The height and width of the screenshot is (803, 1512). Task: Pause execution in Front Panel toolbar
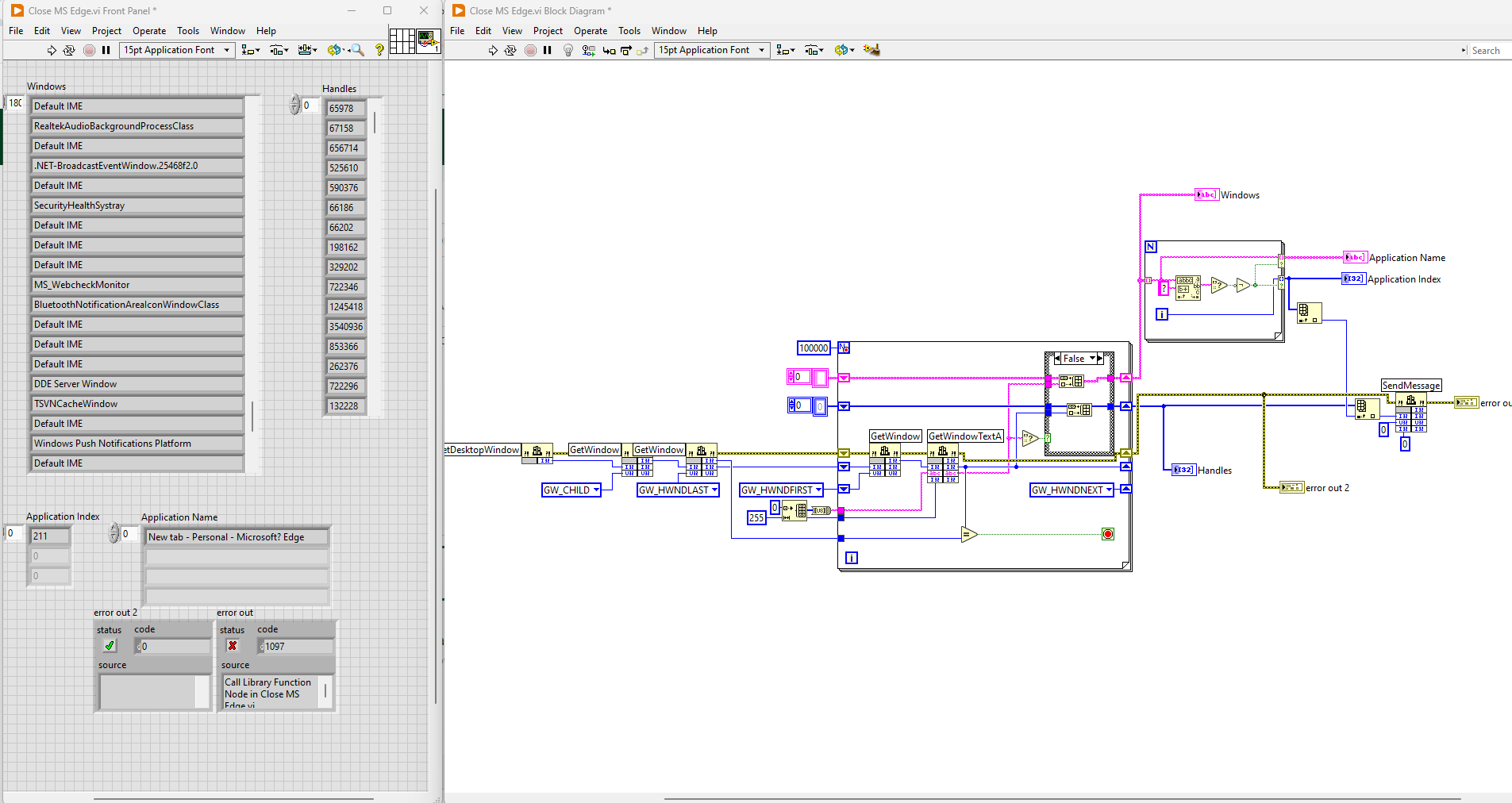coord(106,51)
